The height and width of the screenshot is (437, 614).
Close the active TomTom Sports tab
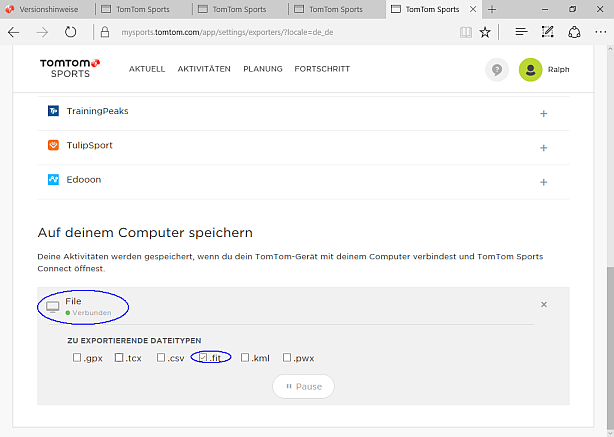[473, 9]
